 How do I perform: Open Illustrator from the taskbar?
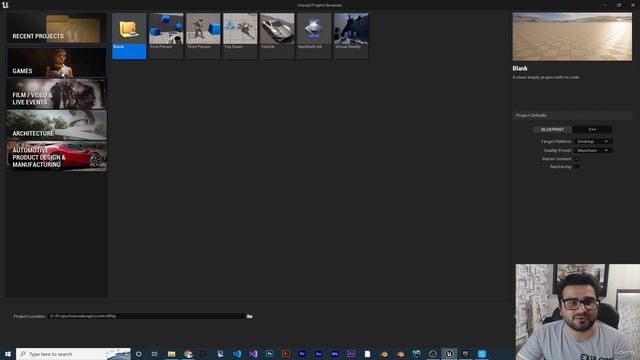[286, 354]
